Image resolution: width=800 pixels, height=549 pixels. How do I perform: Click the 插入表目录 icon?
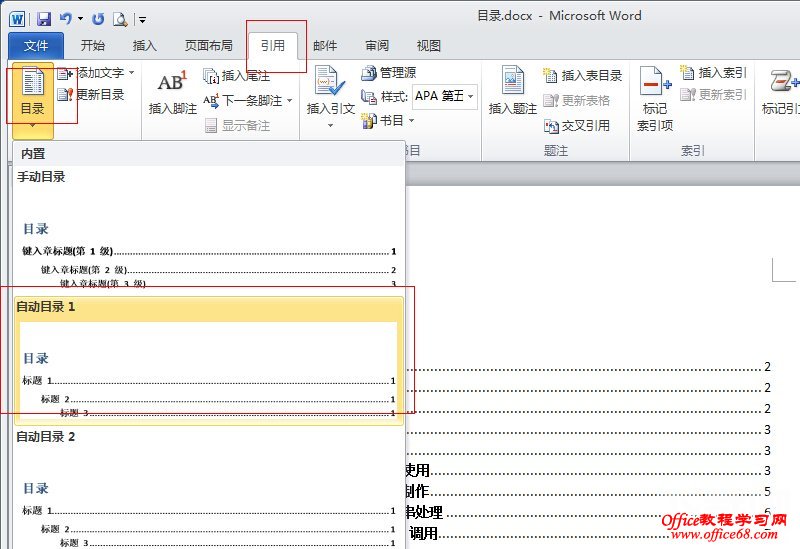550,76
